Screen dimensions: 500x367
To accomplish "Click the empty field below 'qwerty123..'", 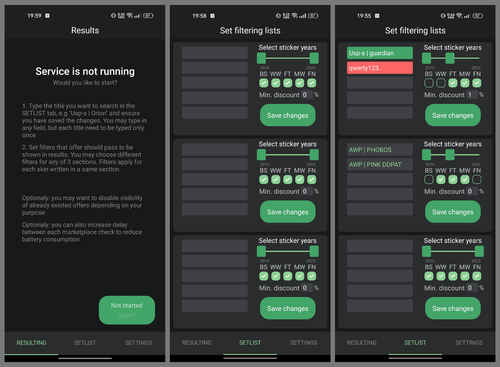I will (380, 83).
